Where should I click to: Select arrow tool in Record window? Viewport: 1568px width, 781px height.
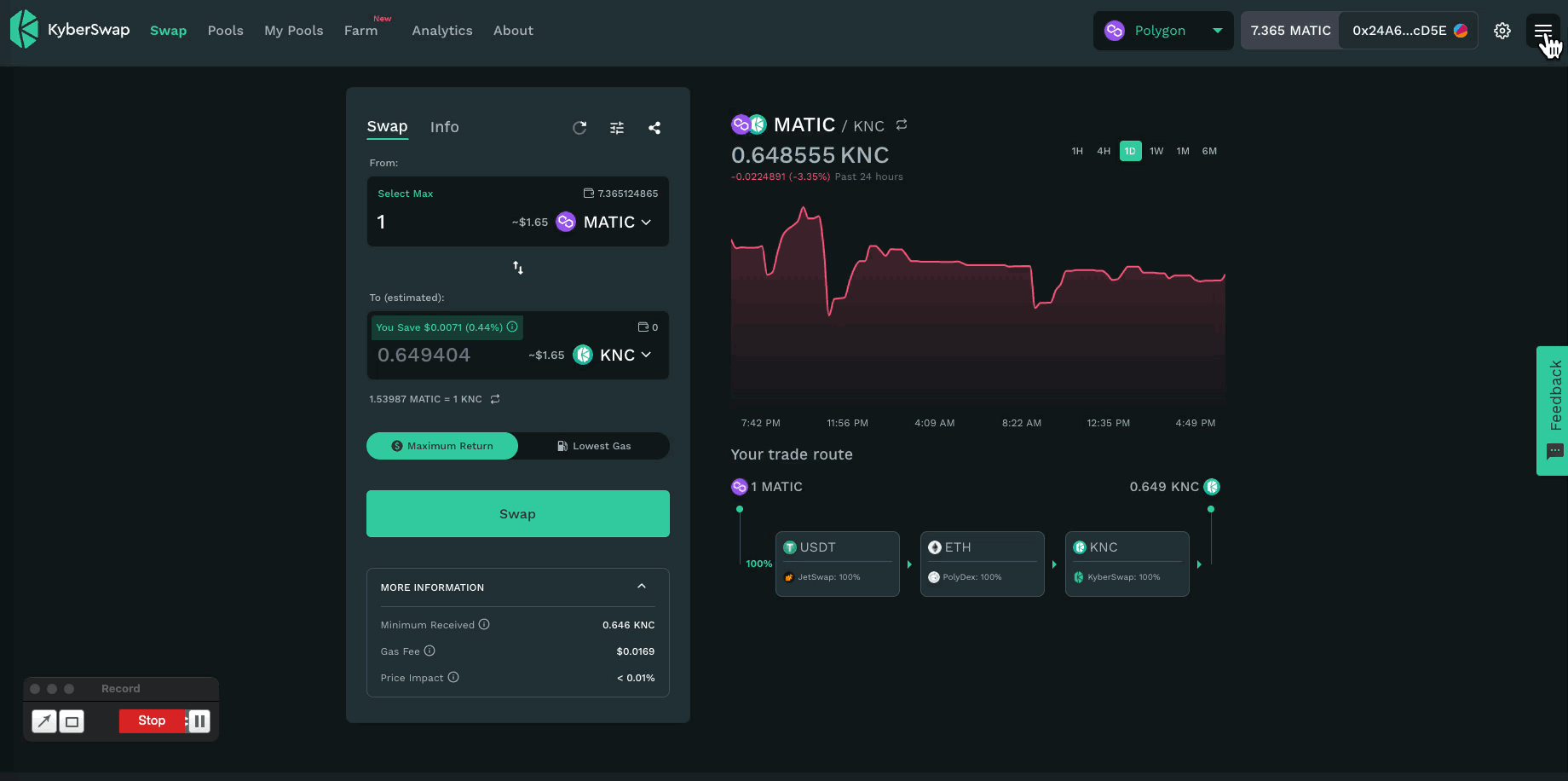(x=44, y=721)
